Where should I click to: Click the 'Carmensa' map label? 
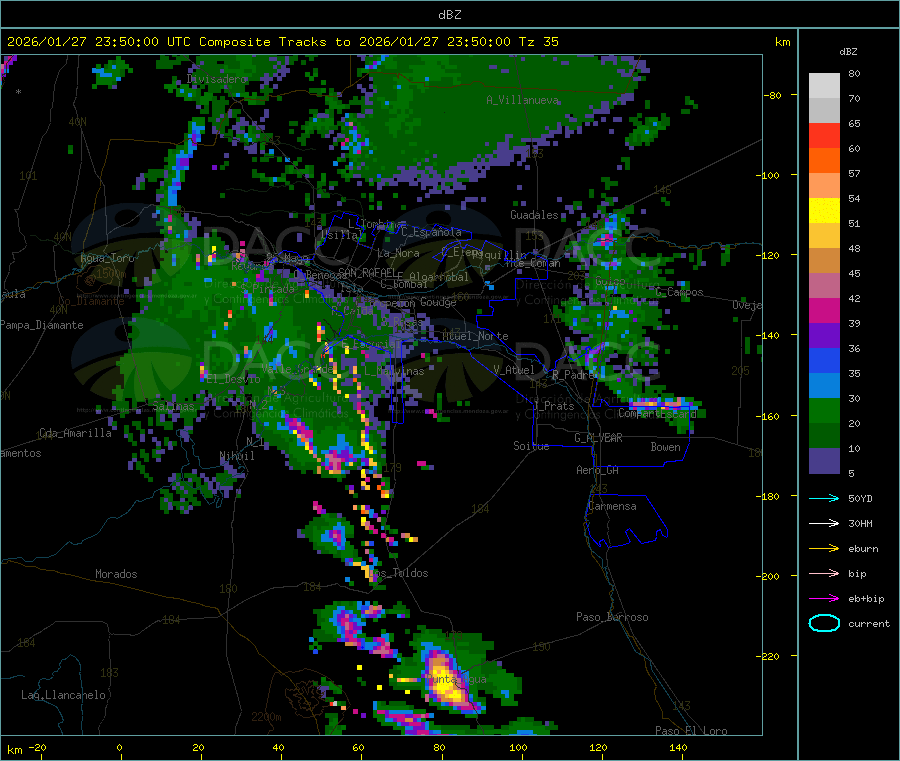pyautogui.click(x=612, y=506)
